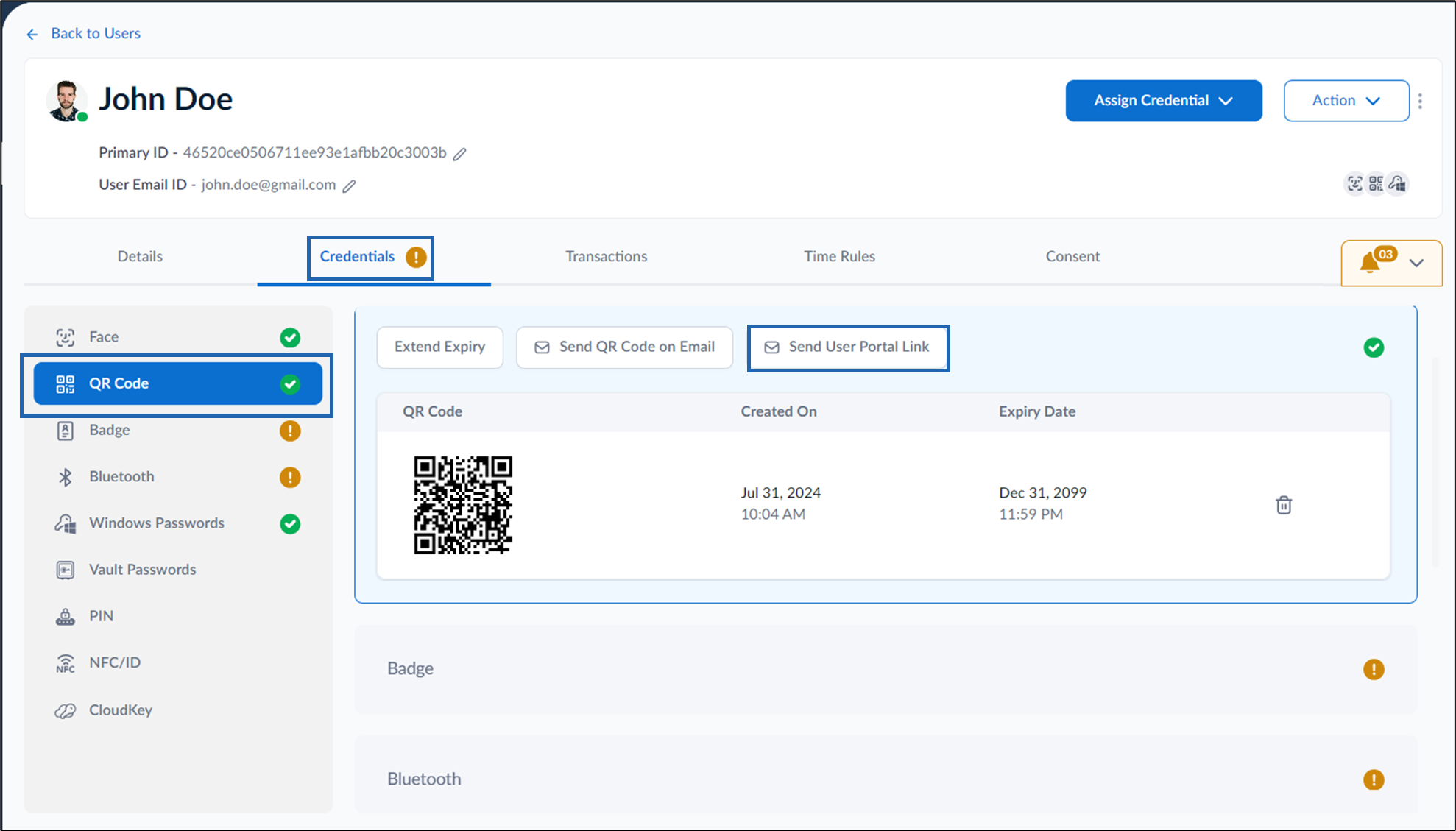Click Send User Portal Link button
The image size is (1456, 831).
848,347
